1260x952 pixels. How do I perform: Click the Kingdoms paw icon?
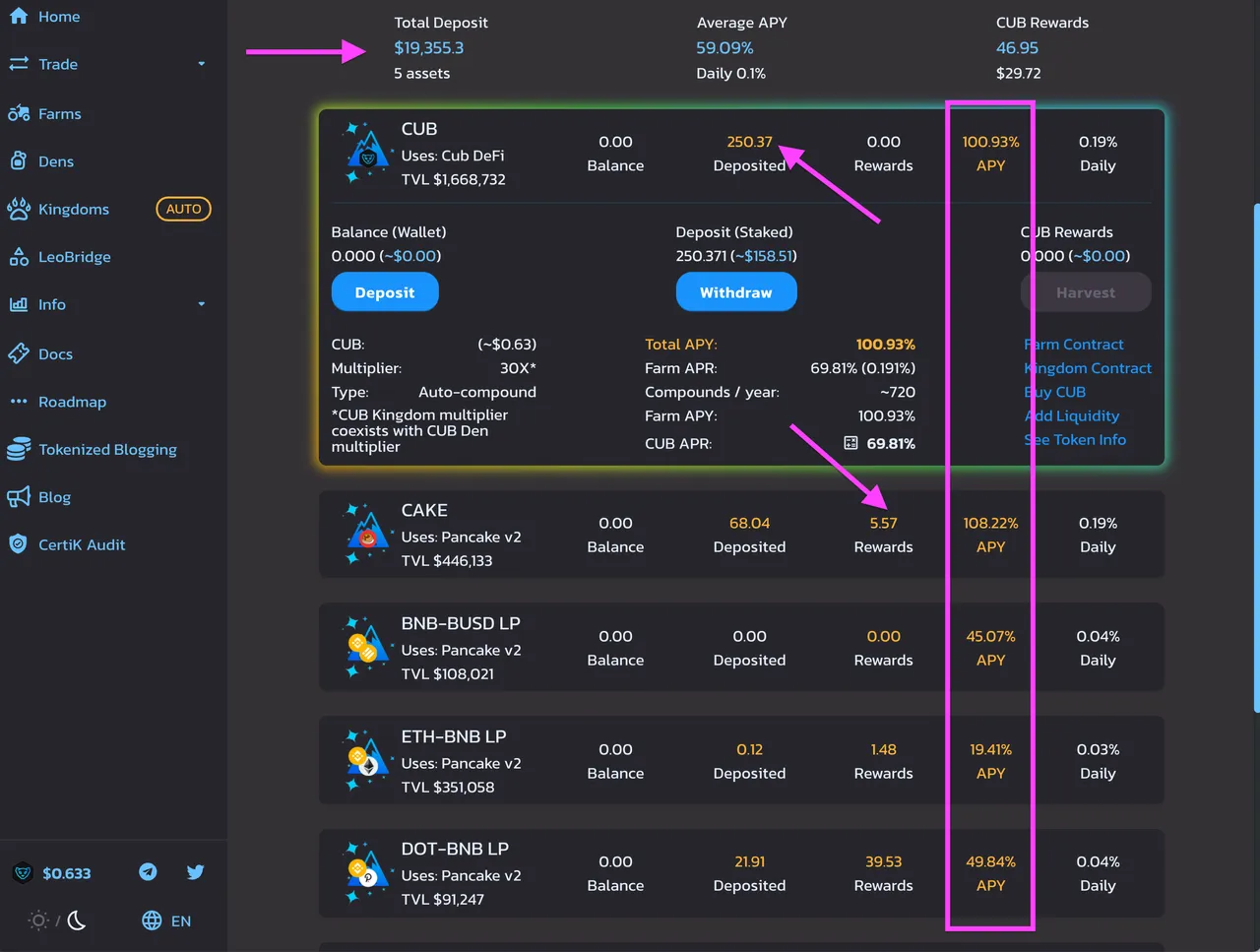pyautogui.click(x=18, y=209)
